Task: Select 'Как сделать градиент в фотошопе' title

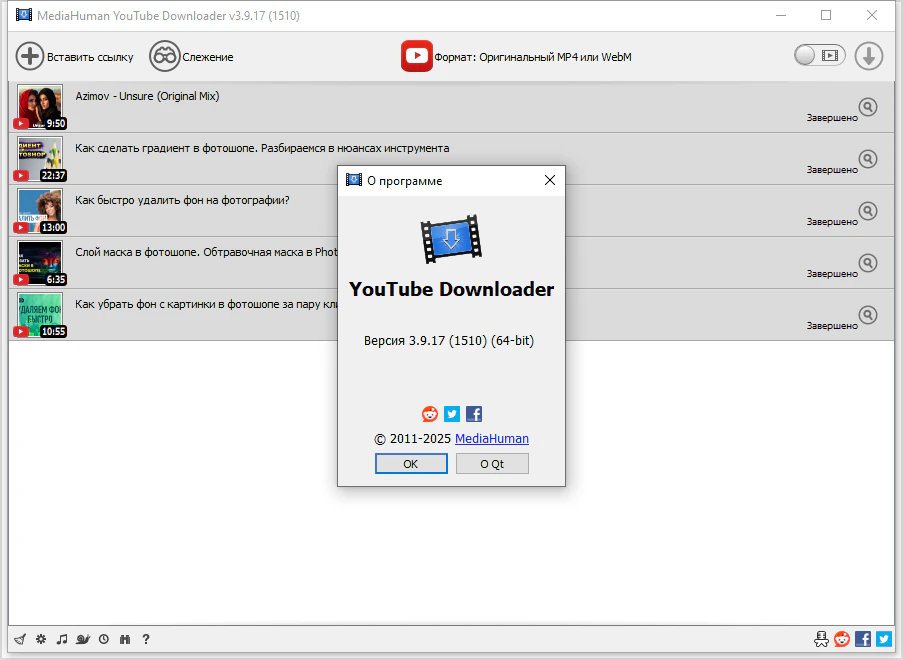Action: (x=262, y=148)
